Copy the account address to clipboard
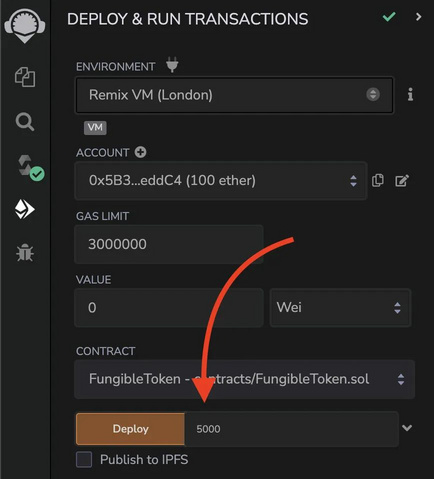This screenshot has width=434, height=479. [x=378, y=180]
